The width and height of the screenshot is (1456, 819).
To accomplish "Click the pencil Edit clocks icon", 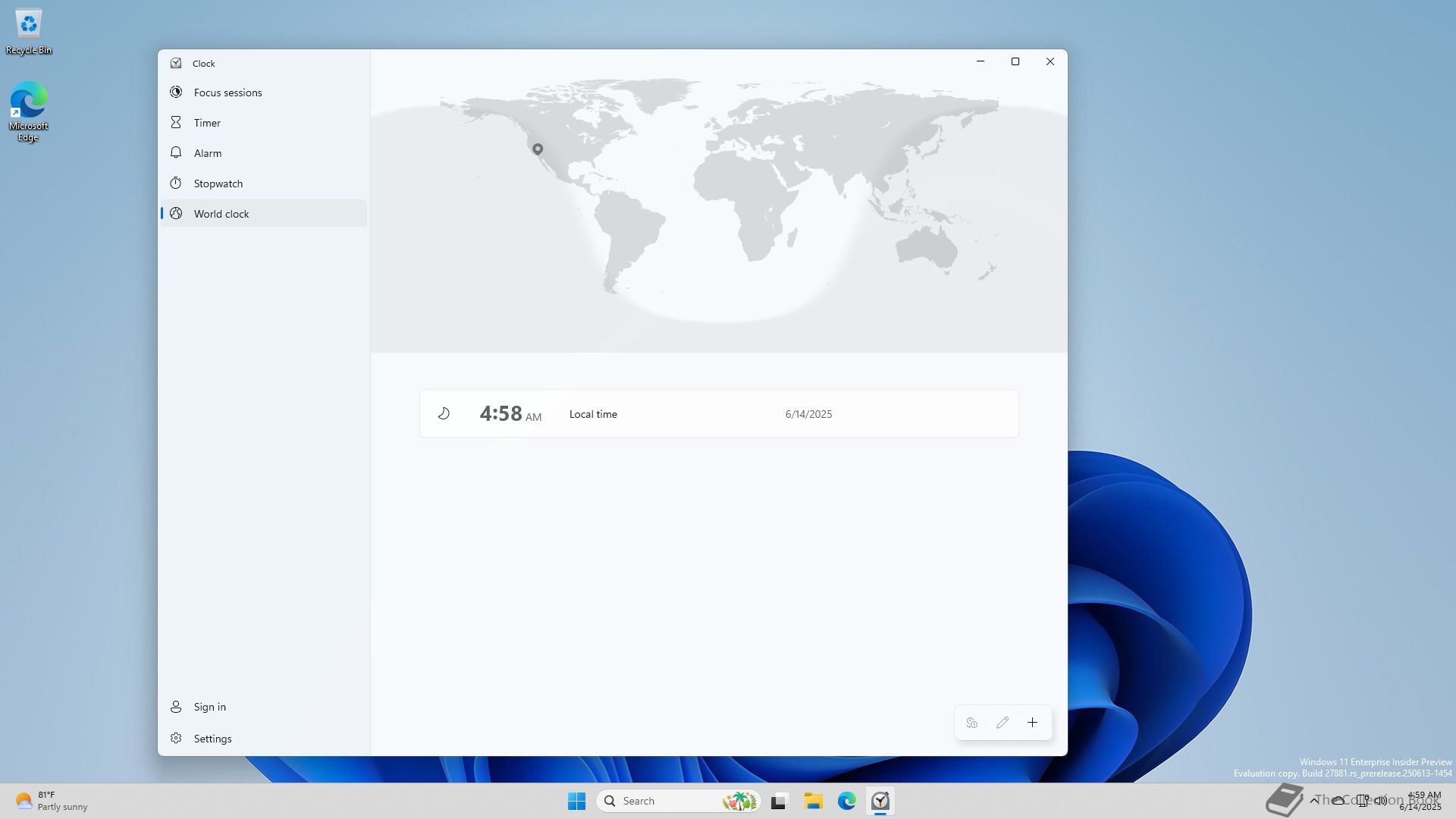I will click(x=1002, y=723).
